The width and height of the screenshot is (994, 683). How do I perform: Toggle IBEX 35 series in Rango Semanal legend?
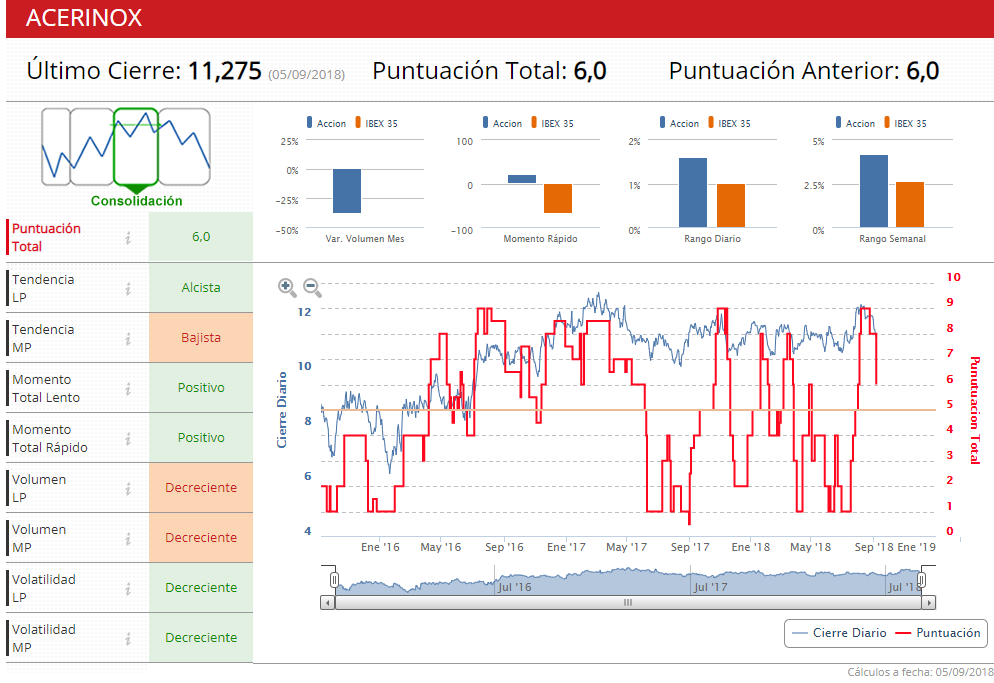click(905, 123)
